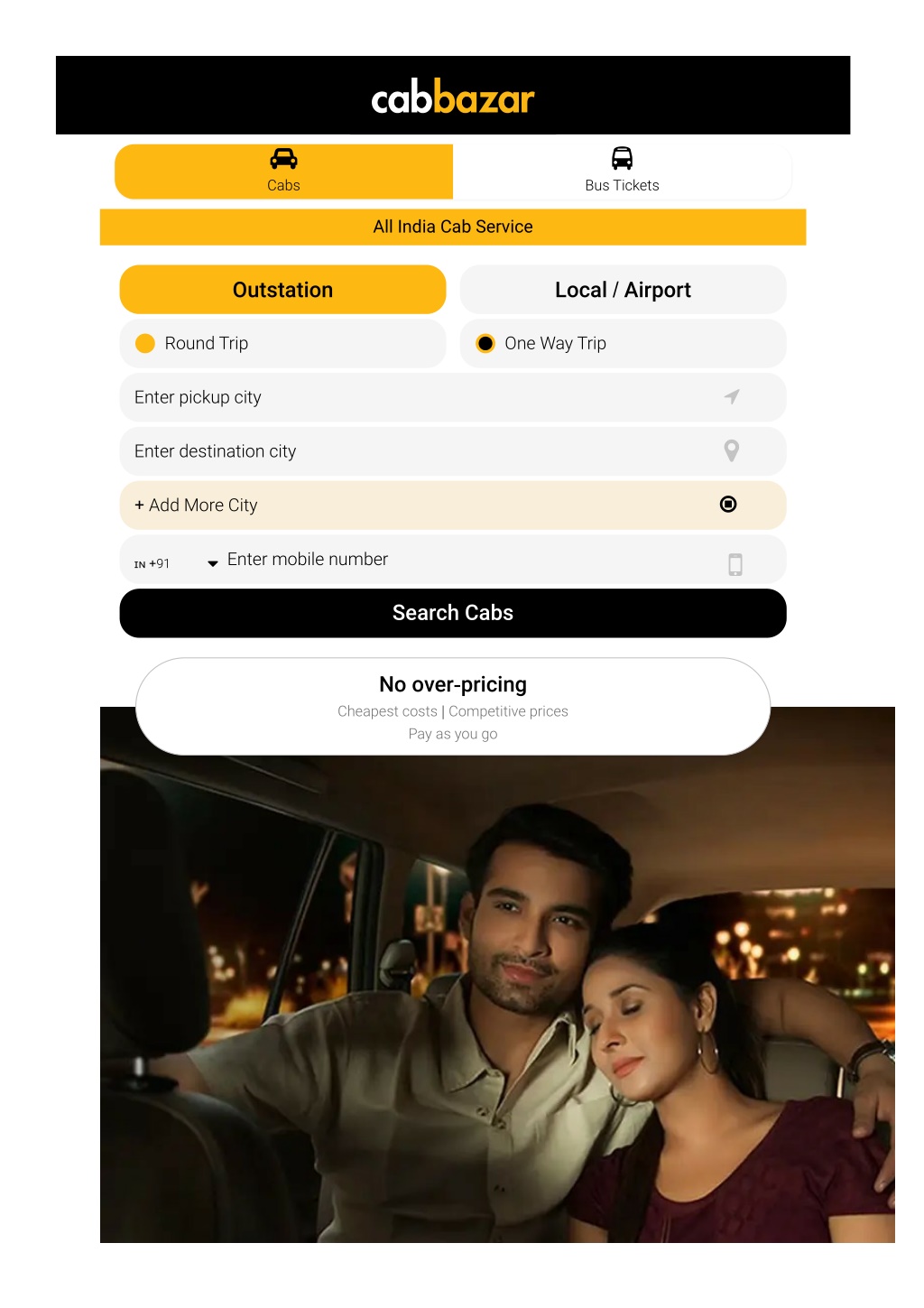The height and width of the screenshot is (1308, 924).
Task: Open the IN +91 country code dropdown
Action: [x=176, y=563]
